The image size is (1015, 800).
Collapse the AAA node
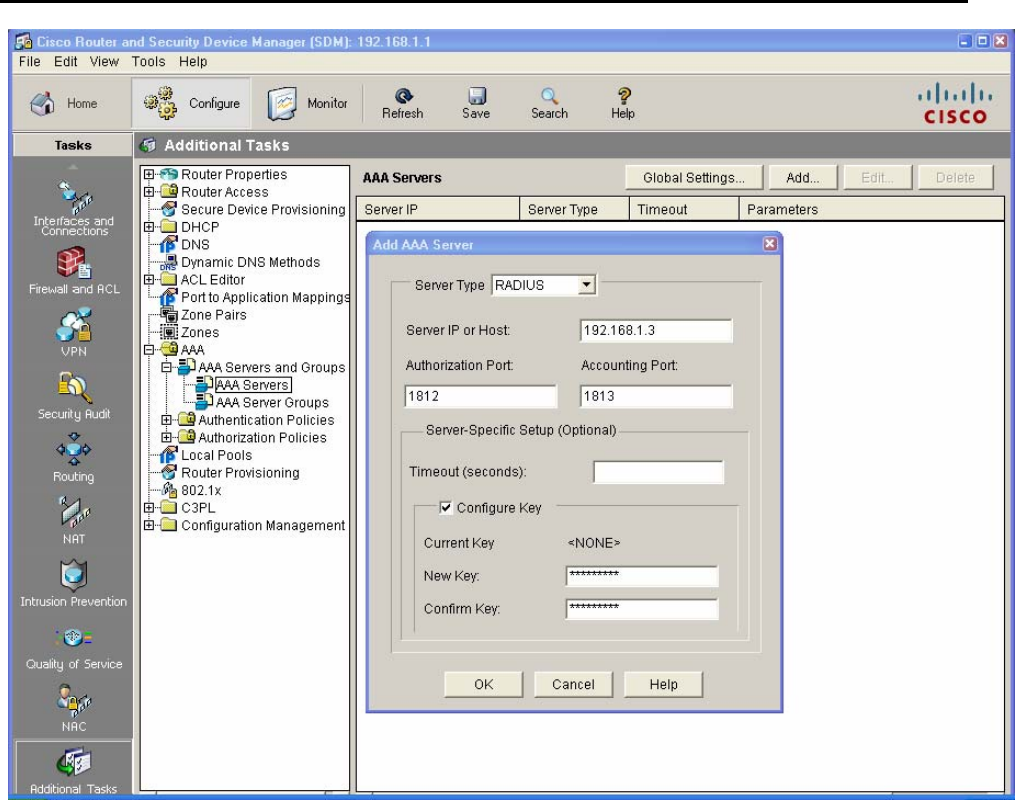[x=149, y=350]
